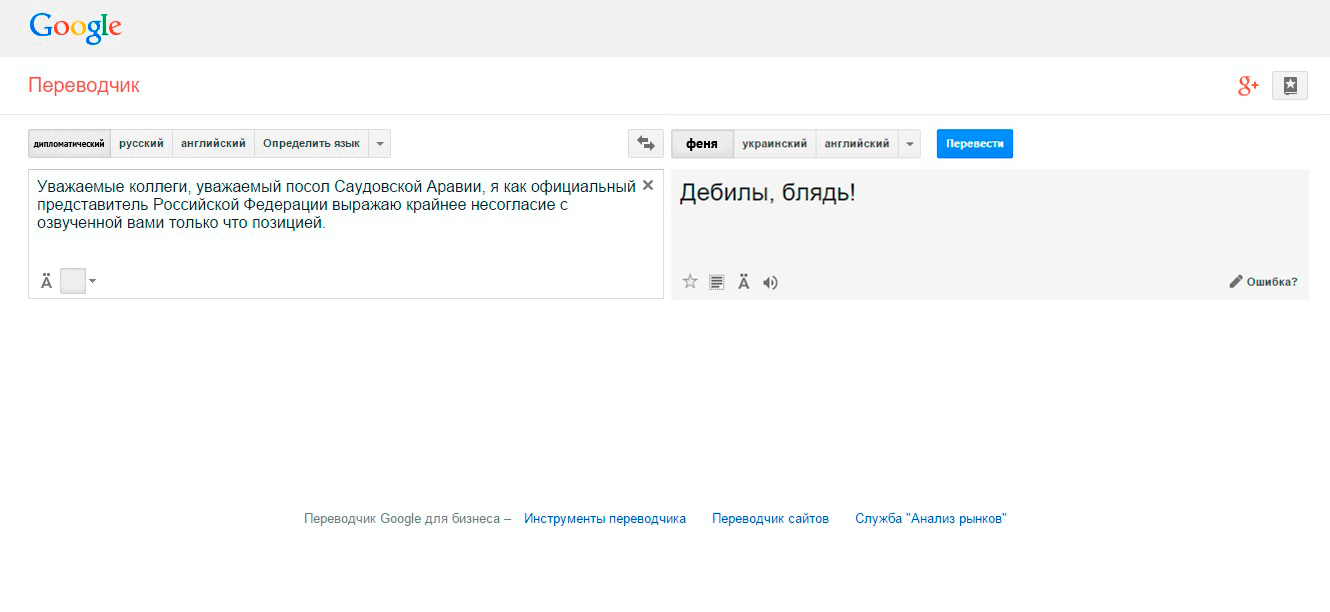
Task: Open the Переводчик title link
Action: point(84,86)
